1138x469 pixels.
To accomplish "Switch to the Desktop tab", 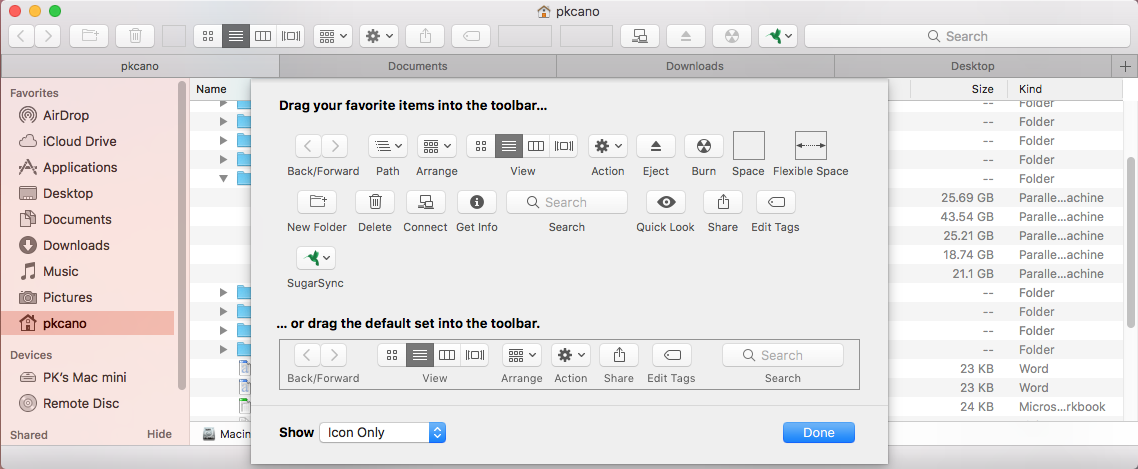I will click(973, 66).
